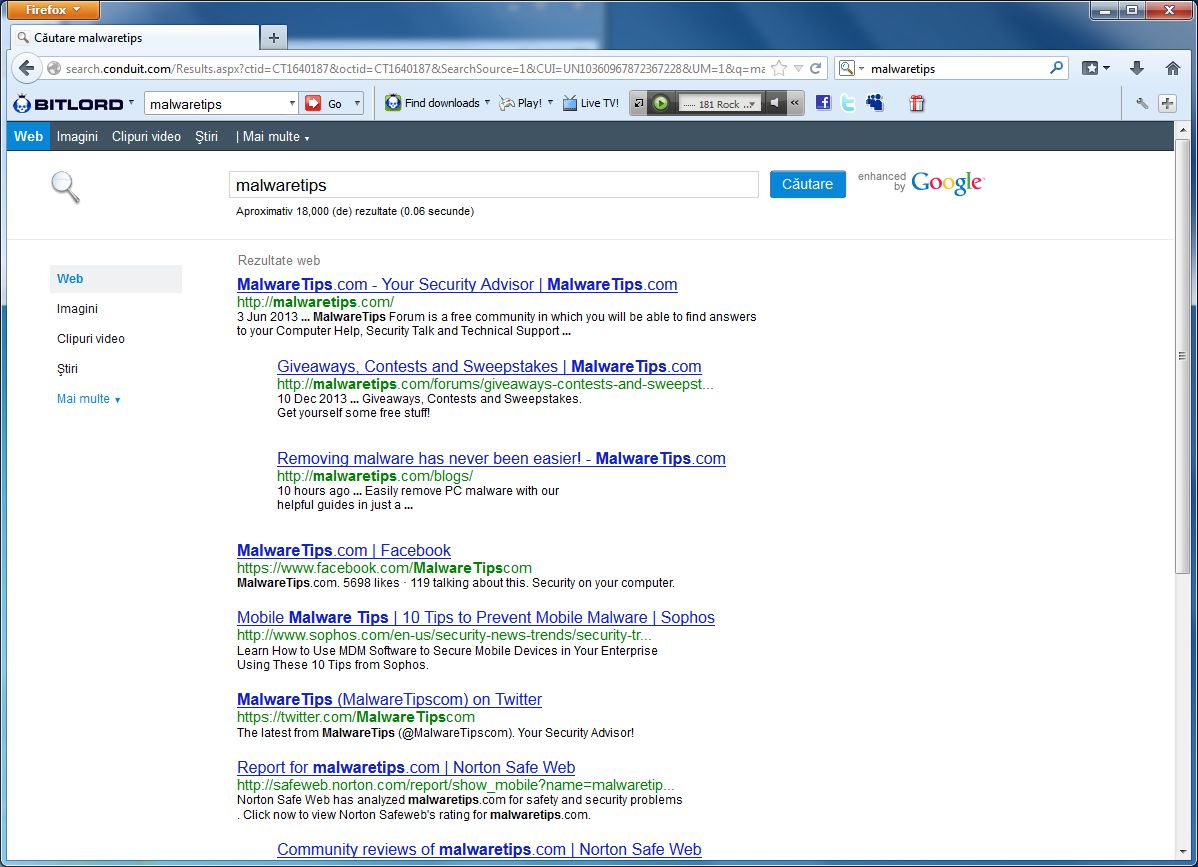Go back with the browser back arrow

click(26, 68)
